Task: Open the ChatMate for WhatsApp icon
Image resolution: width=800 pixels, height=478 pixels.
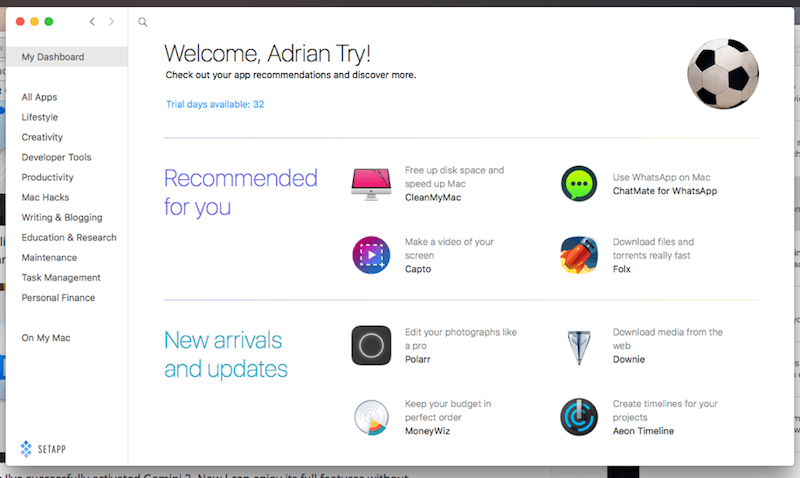Action: (x=579, y=184)
